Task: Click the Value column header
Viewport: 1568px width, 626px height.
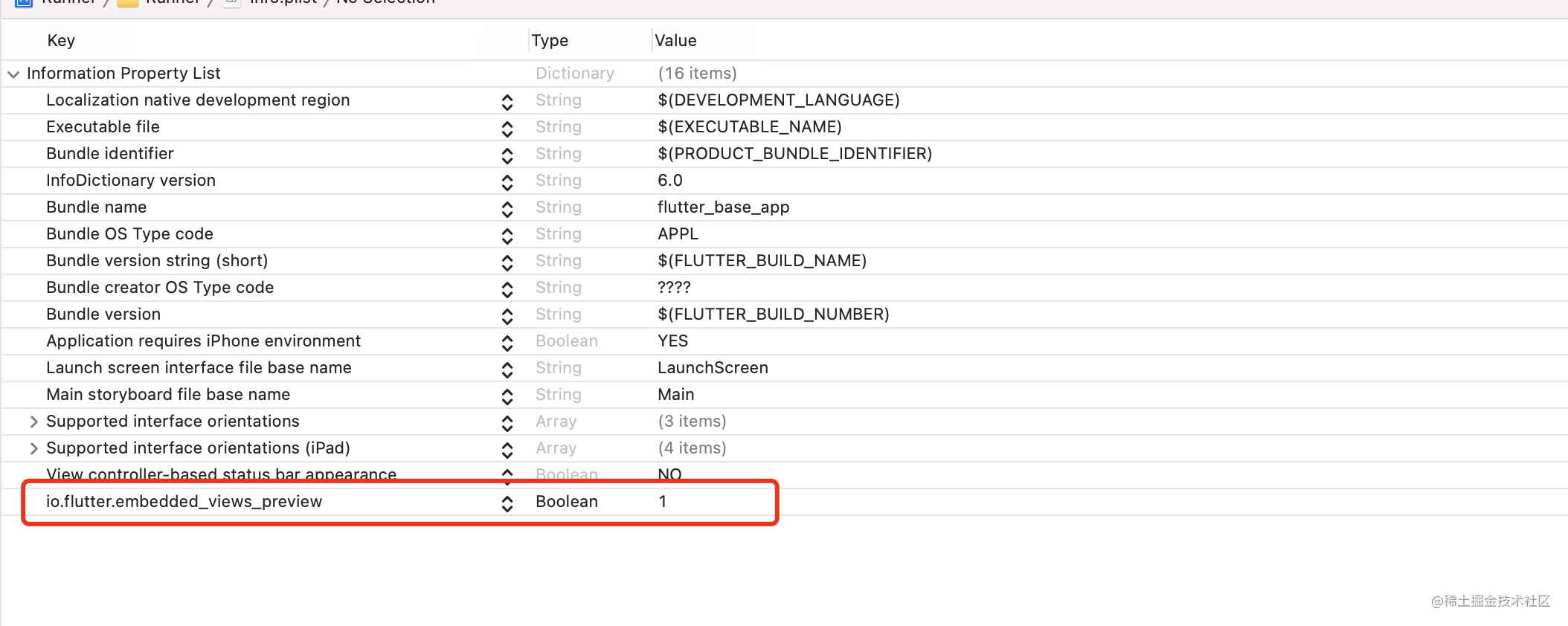Action: point(675,40)
